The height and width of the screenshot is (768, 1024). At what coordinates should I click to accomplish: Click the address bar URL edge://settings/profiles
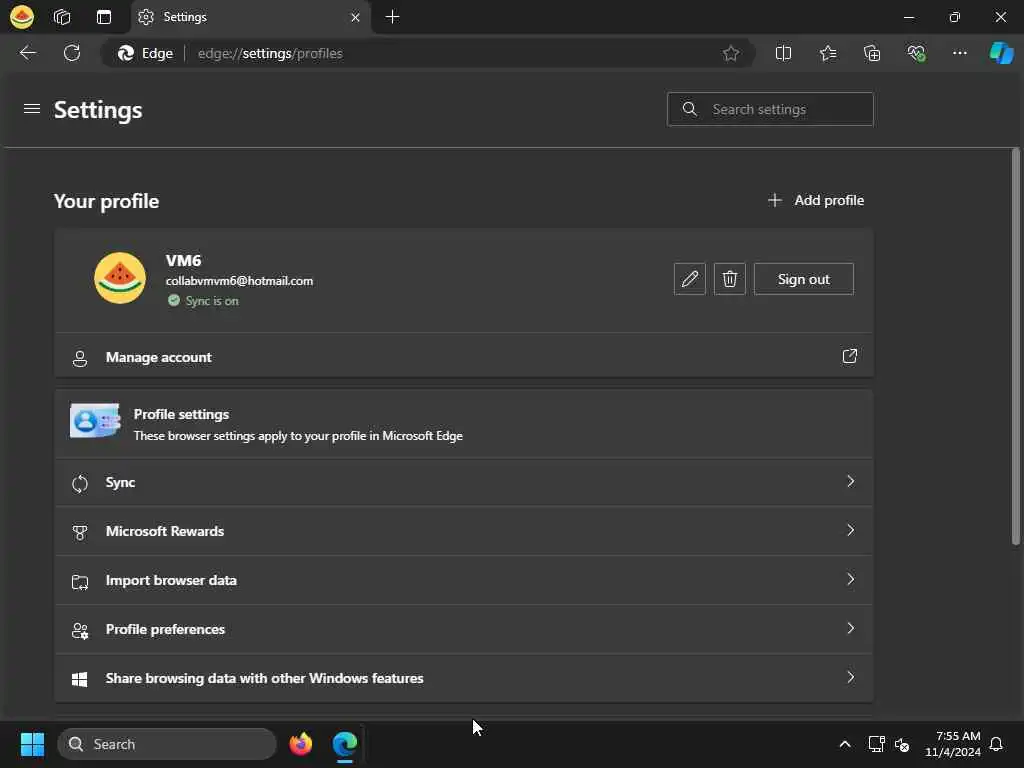click(270, 54)
